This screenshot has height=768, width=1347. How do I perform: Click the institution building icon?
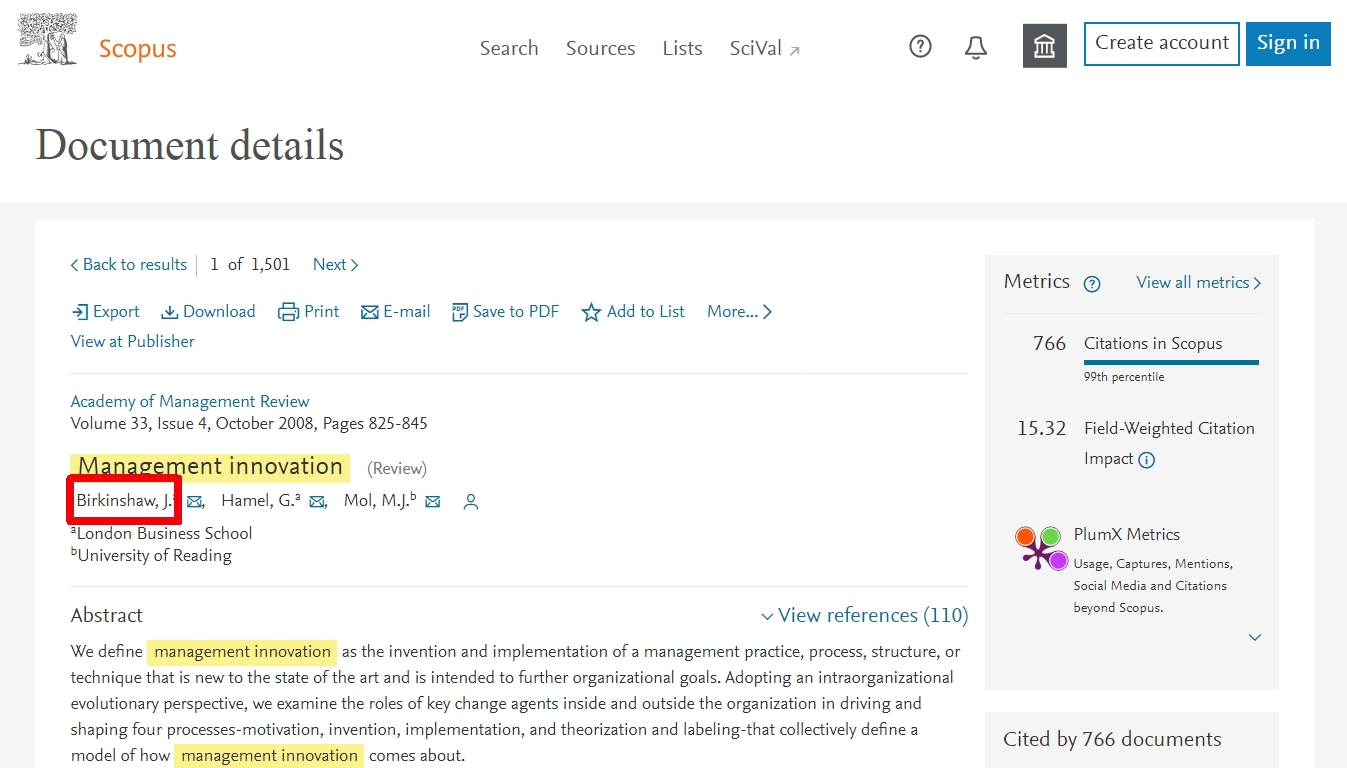coord(1045,46)
